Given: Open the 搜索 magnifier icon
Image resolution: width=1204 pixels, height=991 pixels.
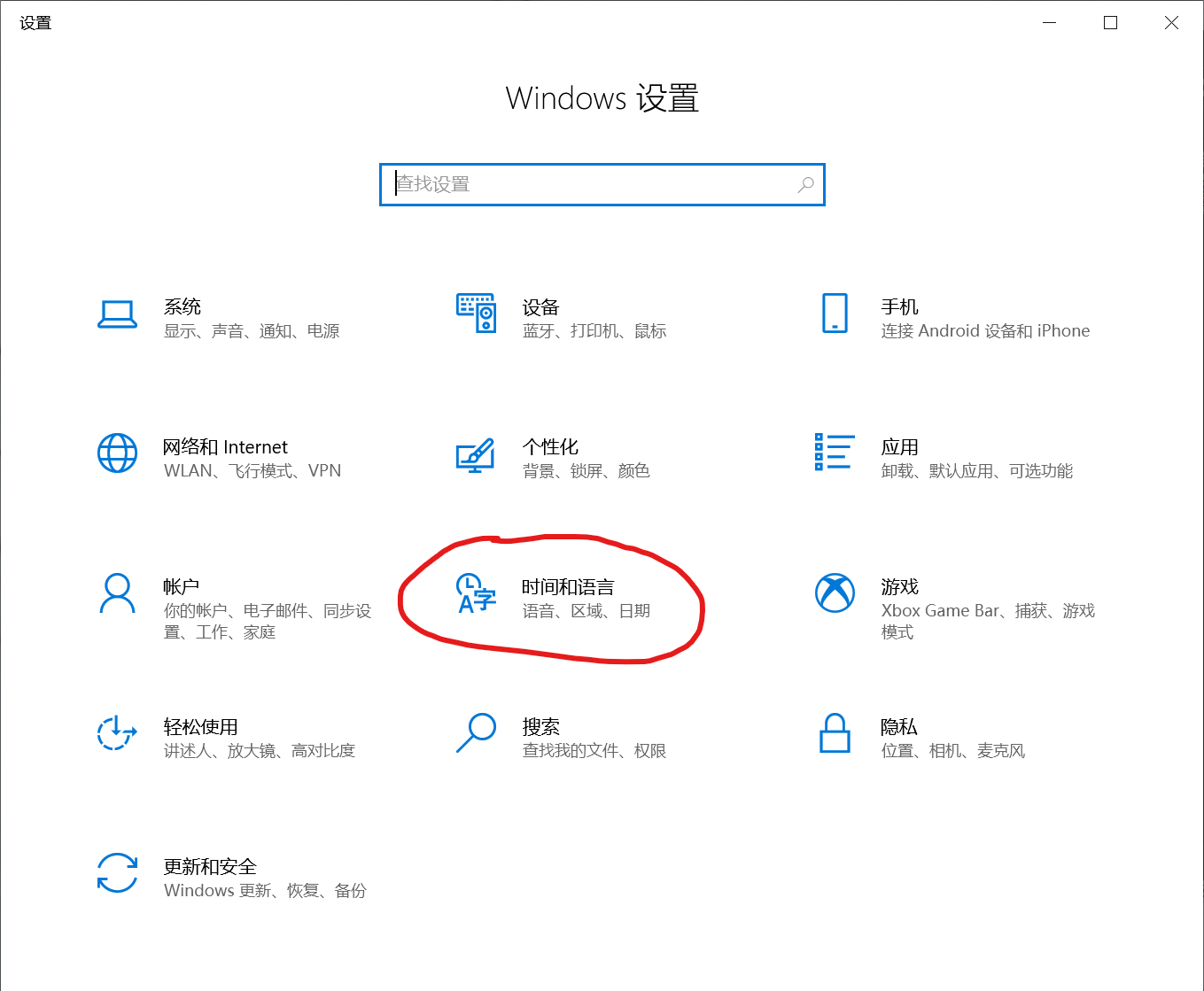Looking at the screenshot, I should pos(476,733).
